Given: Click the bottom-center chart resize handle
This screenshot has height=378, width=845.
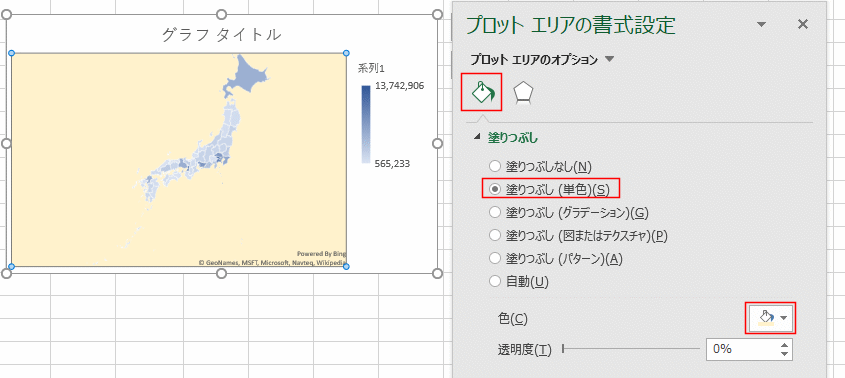Looking at the screenshot, I should (x=221, y=273).
